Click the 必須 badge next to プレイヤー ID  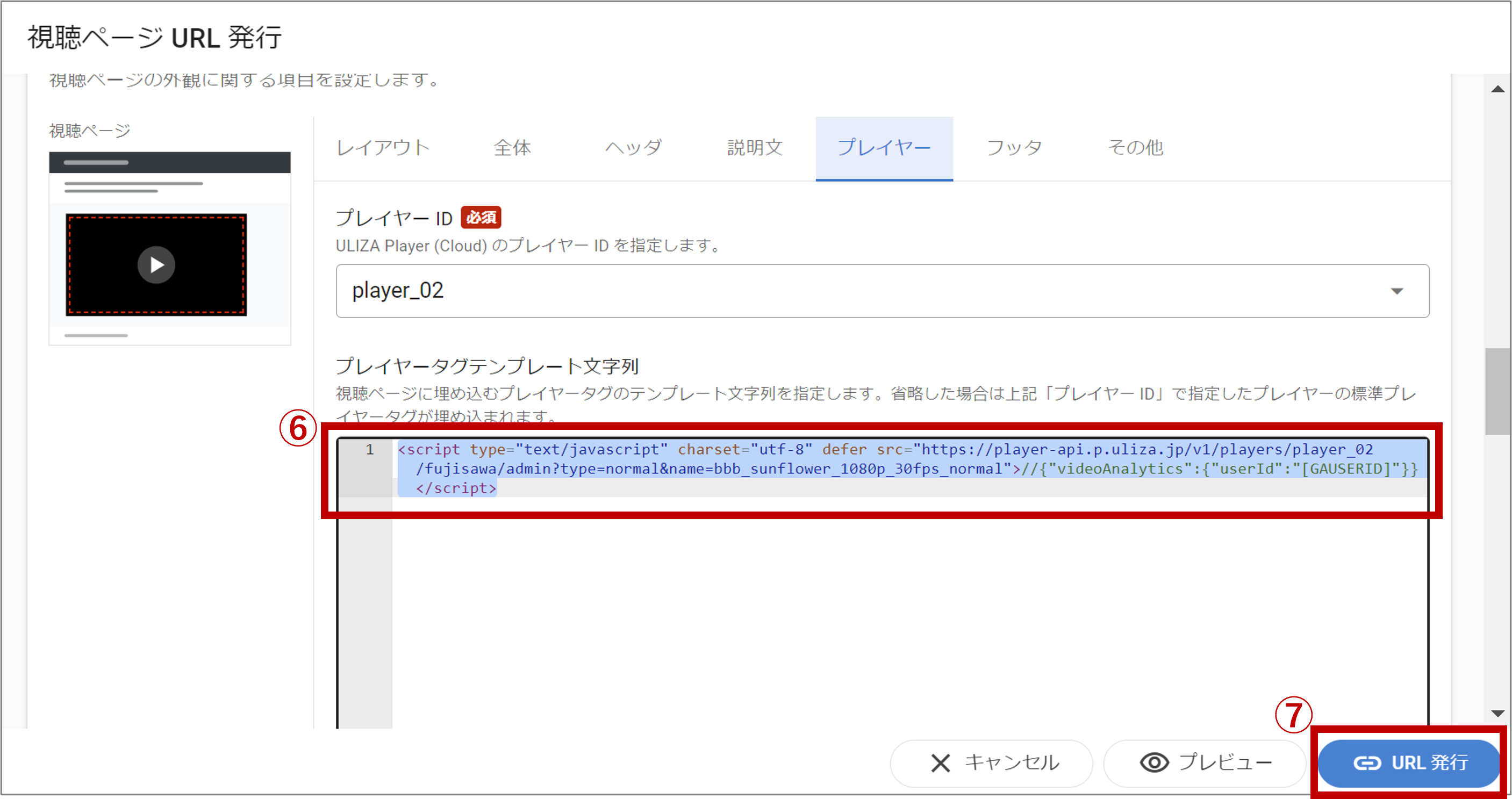click(x=481, y=218)
